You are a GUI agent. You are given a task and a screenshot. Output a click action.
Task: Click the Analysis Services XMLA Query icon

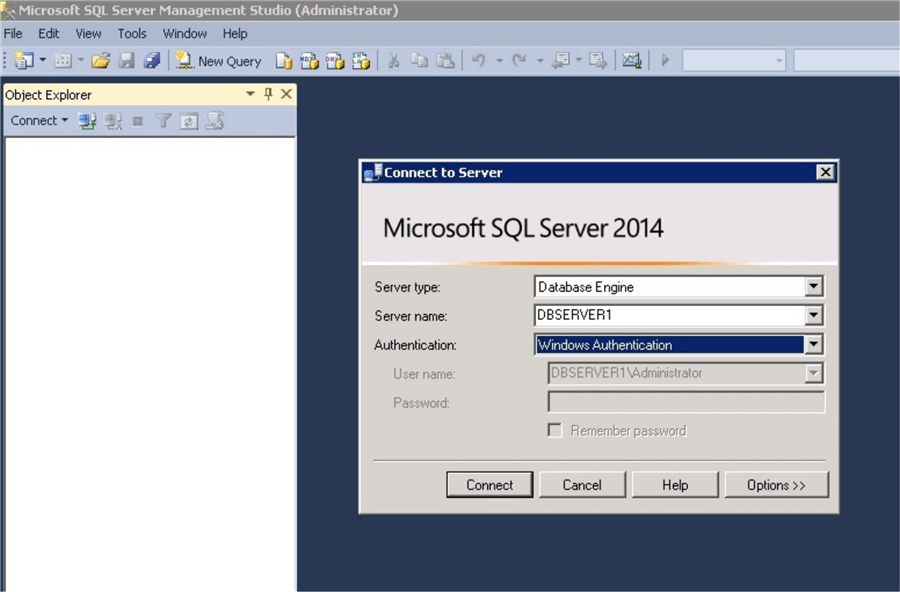pyautogui.click(x=361, y=61)
